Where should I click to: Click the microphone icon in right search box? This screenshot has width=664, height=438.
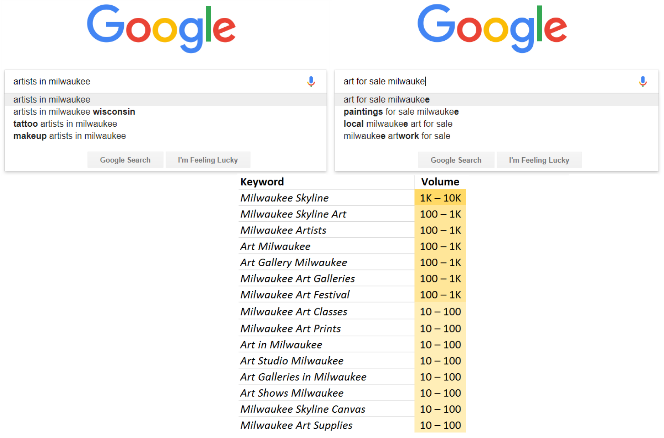pos(642,81)
